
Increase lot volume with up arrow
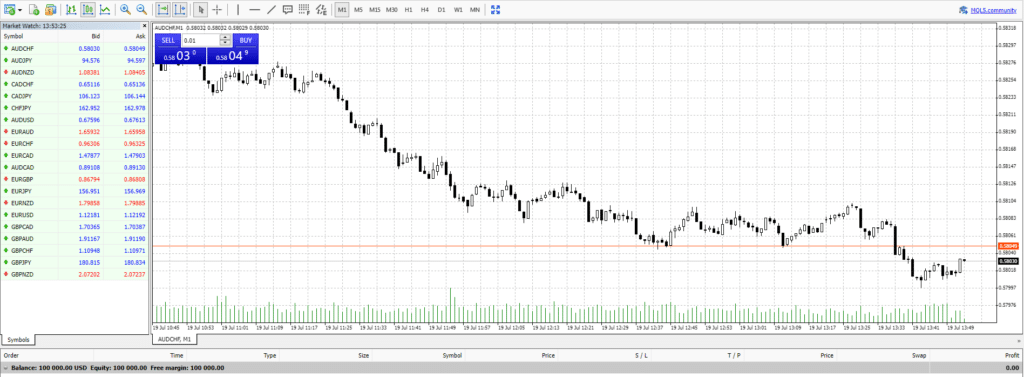[x=225, y=37]
